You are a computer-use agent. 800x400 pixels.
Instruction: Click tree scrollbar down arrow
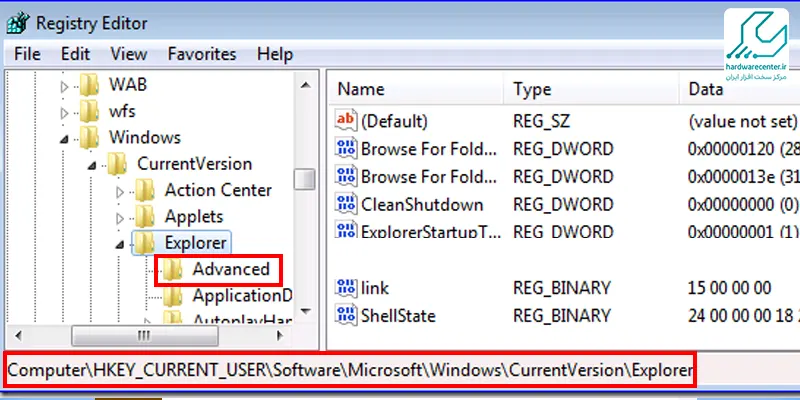(305, 311)
